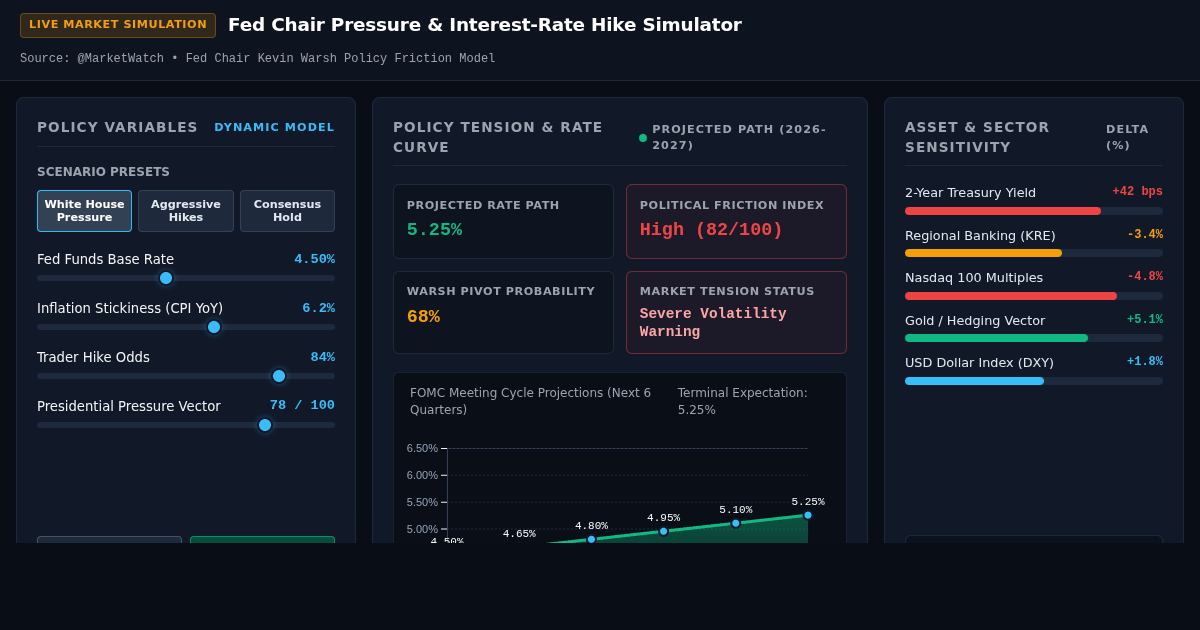Image resolution: width=1200 pixels, height=630 pixels.
Task: Click the Terminal Expectation: 5.25% text
Action: 743,401
